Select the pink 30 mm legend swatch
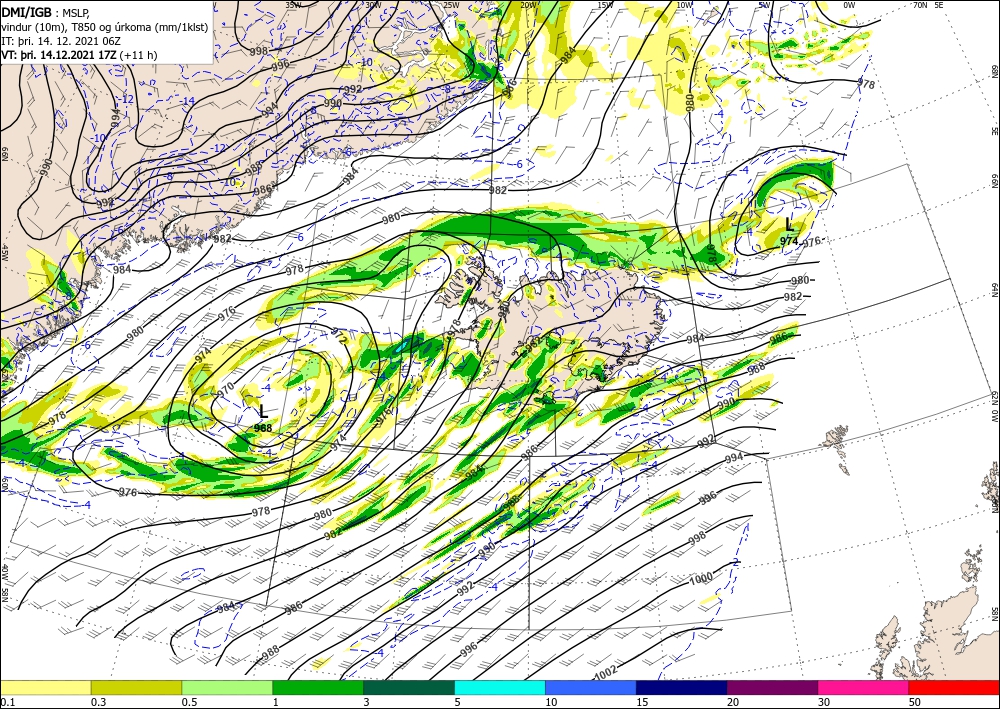1000x709 pixels. tap(864, 687)
